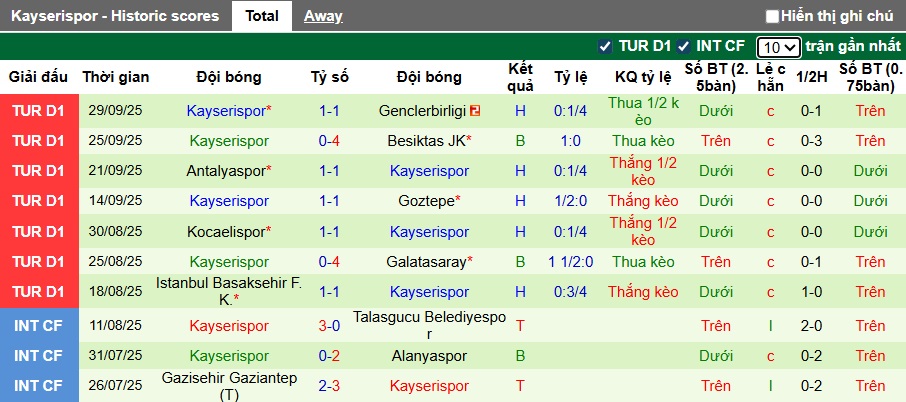Screen dimensions: 906x402
Task: Open the Besiktas JK team link
Action: (x=425, y=141)
